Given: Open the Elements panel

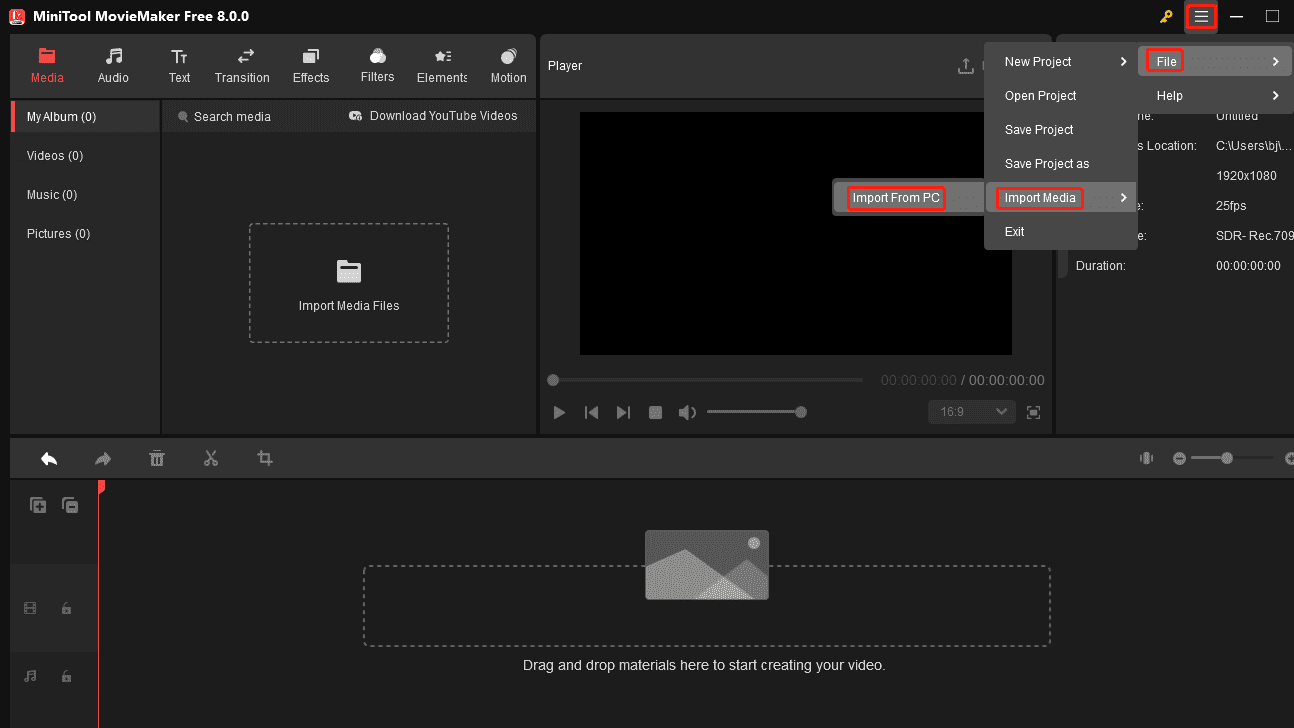Looking at the screenshot, I should [441, 65].
